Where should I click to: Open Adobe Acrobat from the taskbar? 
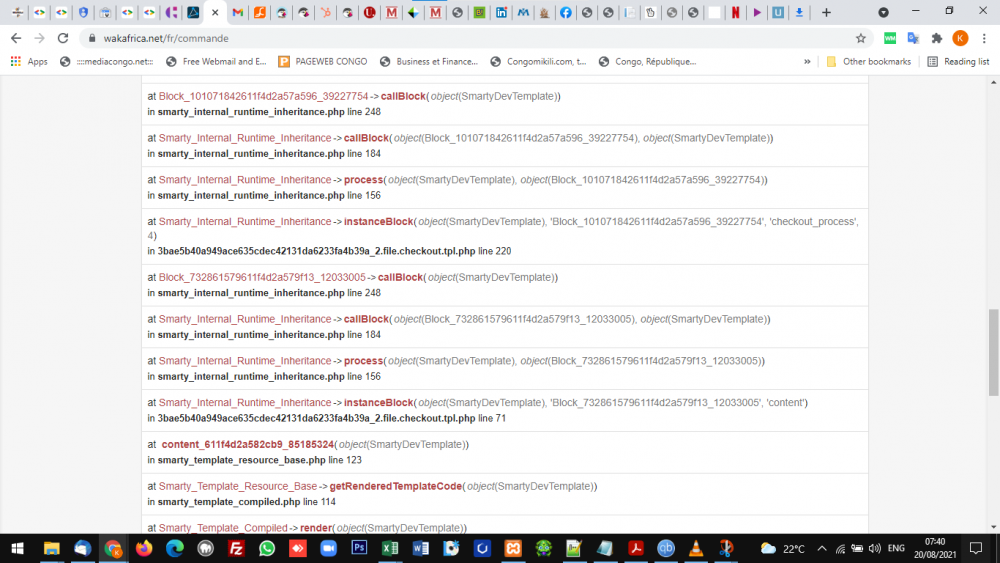635,548
